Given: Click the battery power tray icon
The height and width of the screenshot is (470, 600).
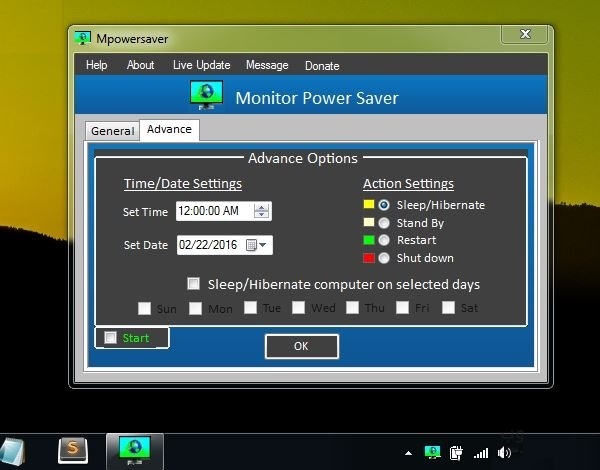Looking at the screenshot, I should pyautogui.click(x=456, y=453).
